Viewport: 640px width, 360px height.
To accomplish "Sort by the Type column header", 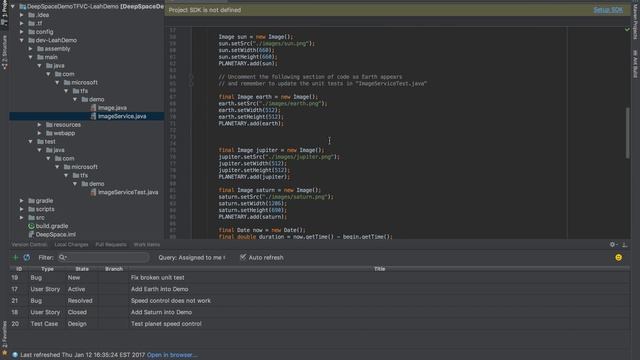I will pos(47,269).
